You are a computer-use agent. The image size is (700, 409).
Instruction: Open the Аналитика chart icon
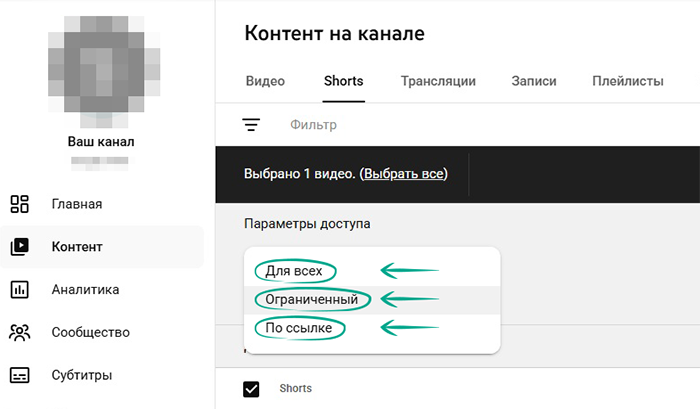(x=20, y=290)
